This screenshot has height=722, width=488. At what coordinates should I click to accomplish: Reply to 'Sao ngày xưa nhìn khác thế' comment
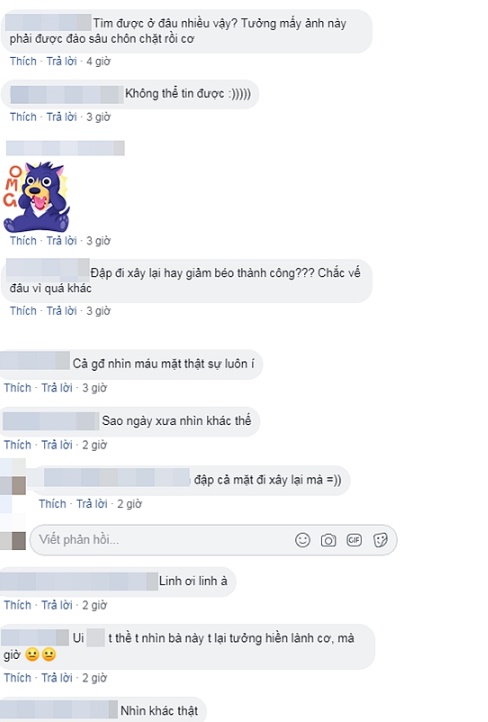[57, 445]
